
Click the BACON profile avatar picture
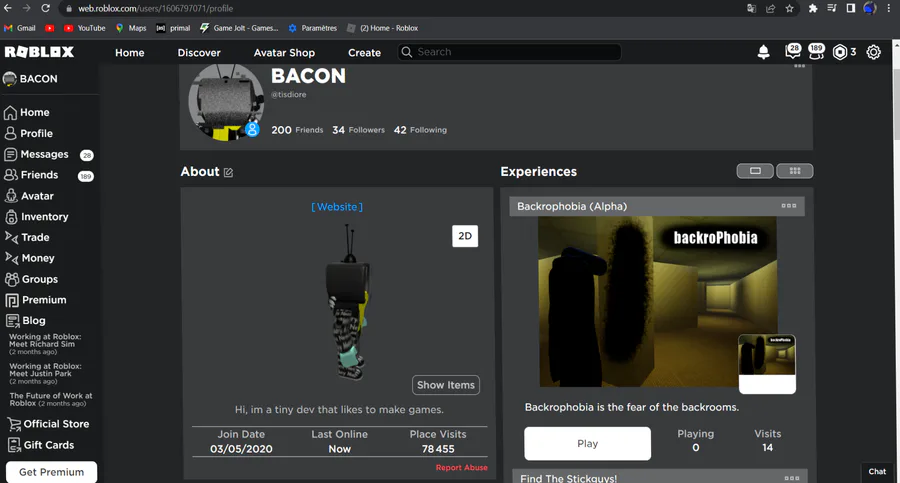point(226,102)
